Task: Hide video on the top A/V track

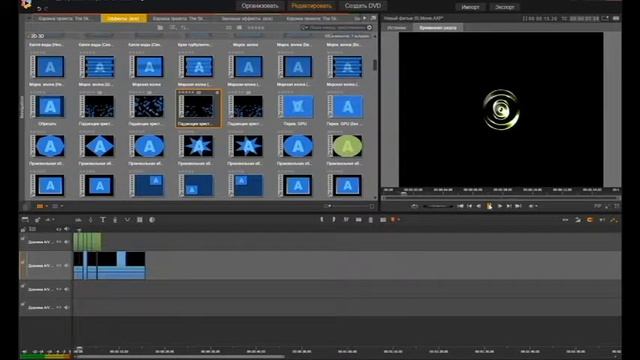Action: [x=59, y=242]
